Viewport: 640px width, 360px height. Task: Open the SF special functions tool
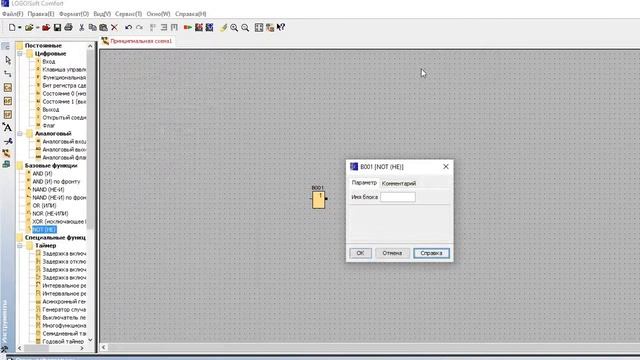[7, 114]
